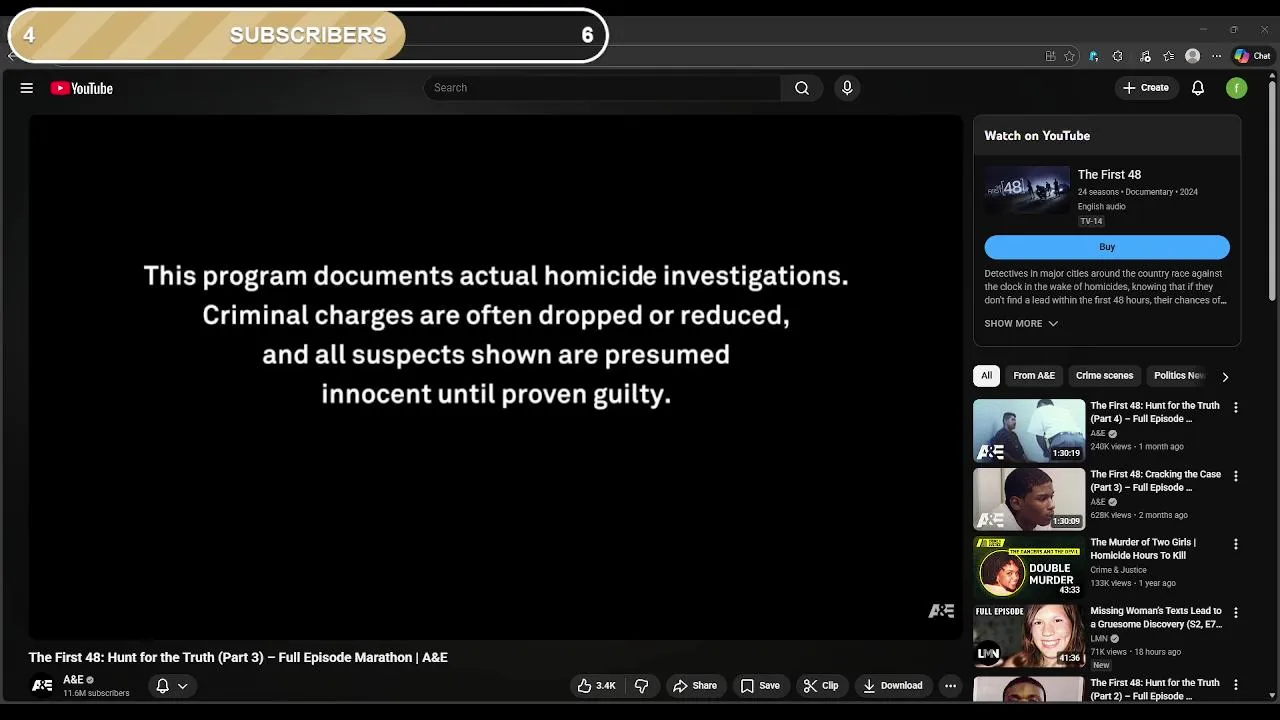Open the A&E channel name link
The width and height of the screenshot is (1280, 720).
[73, 680]
